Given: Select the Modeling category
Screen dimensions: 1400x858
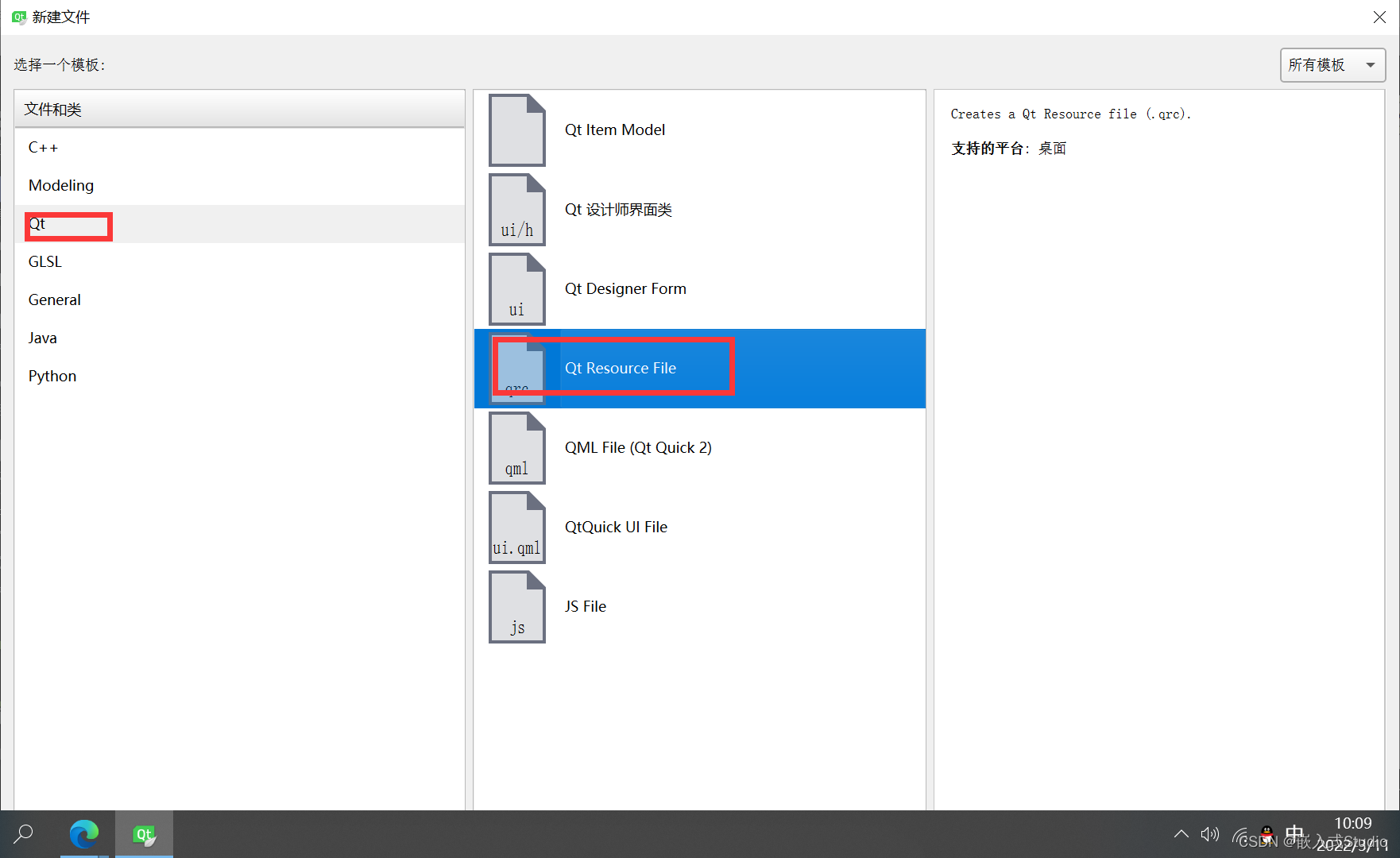Looking at the screenshot, I should 239,186.
